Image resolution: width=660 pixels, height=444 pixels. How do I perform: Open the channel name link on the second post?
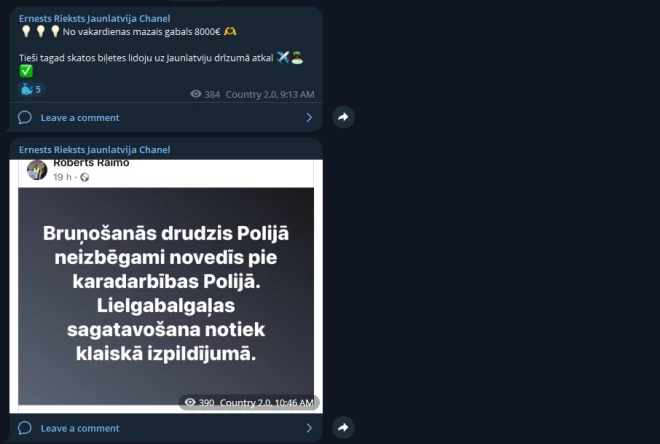94,150
